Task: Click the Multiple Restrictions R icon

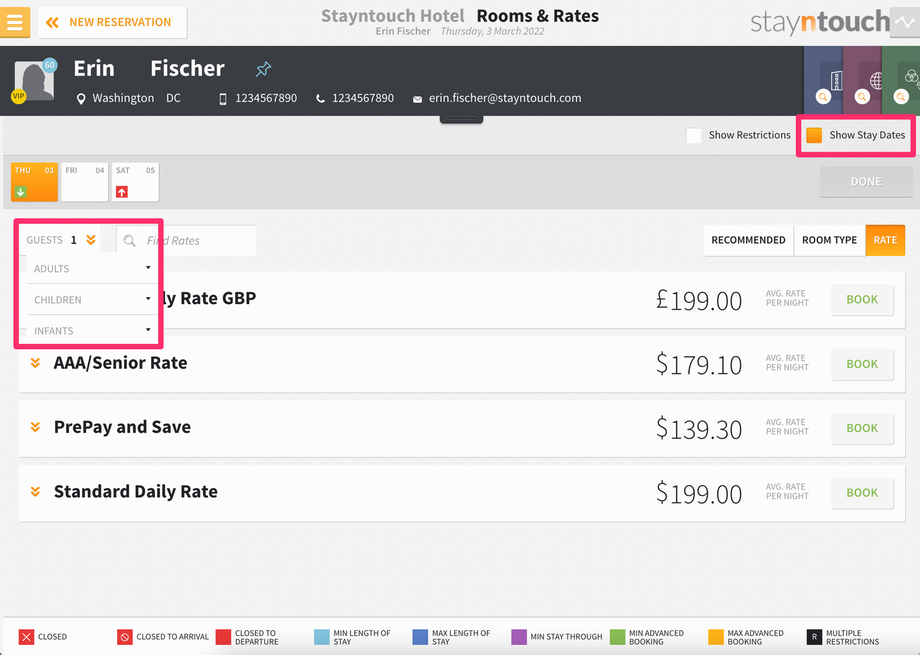Action: coord(814,637)
